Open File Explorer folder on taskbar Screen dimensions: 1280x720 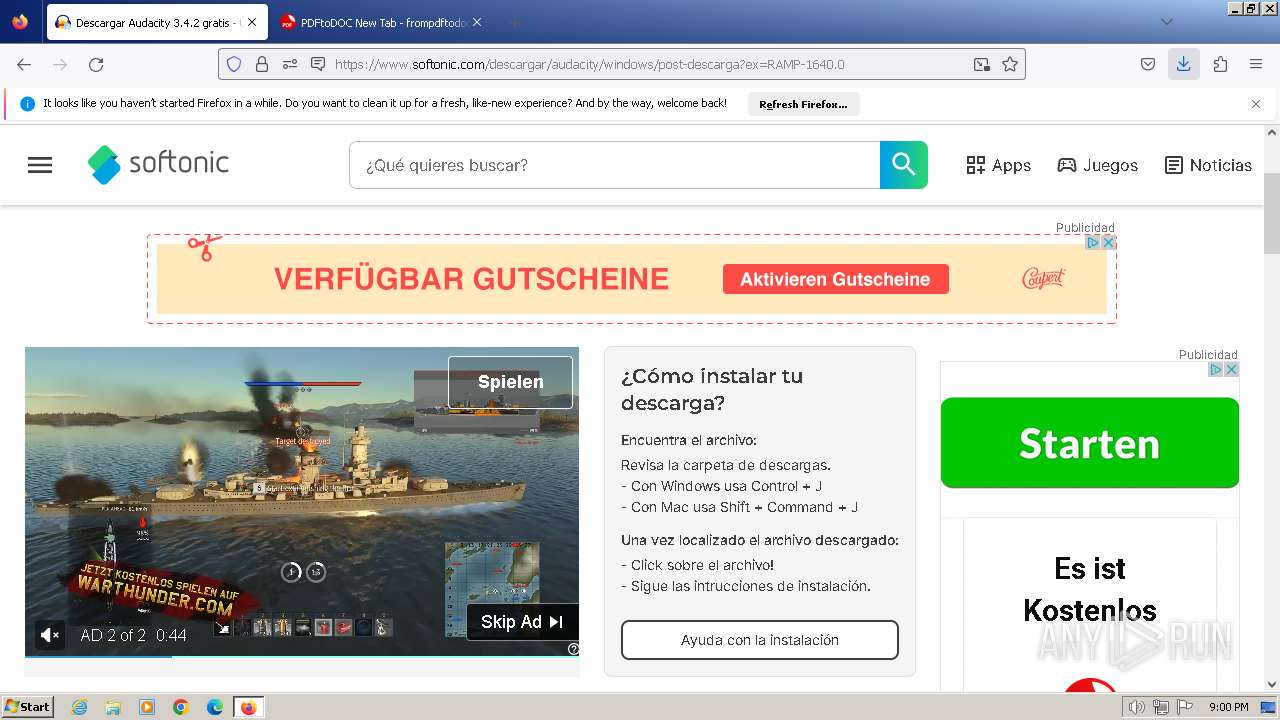(113, 707)
